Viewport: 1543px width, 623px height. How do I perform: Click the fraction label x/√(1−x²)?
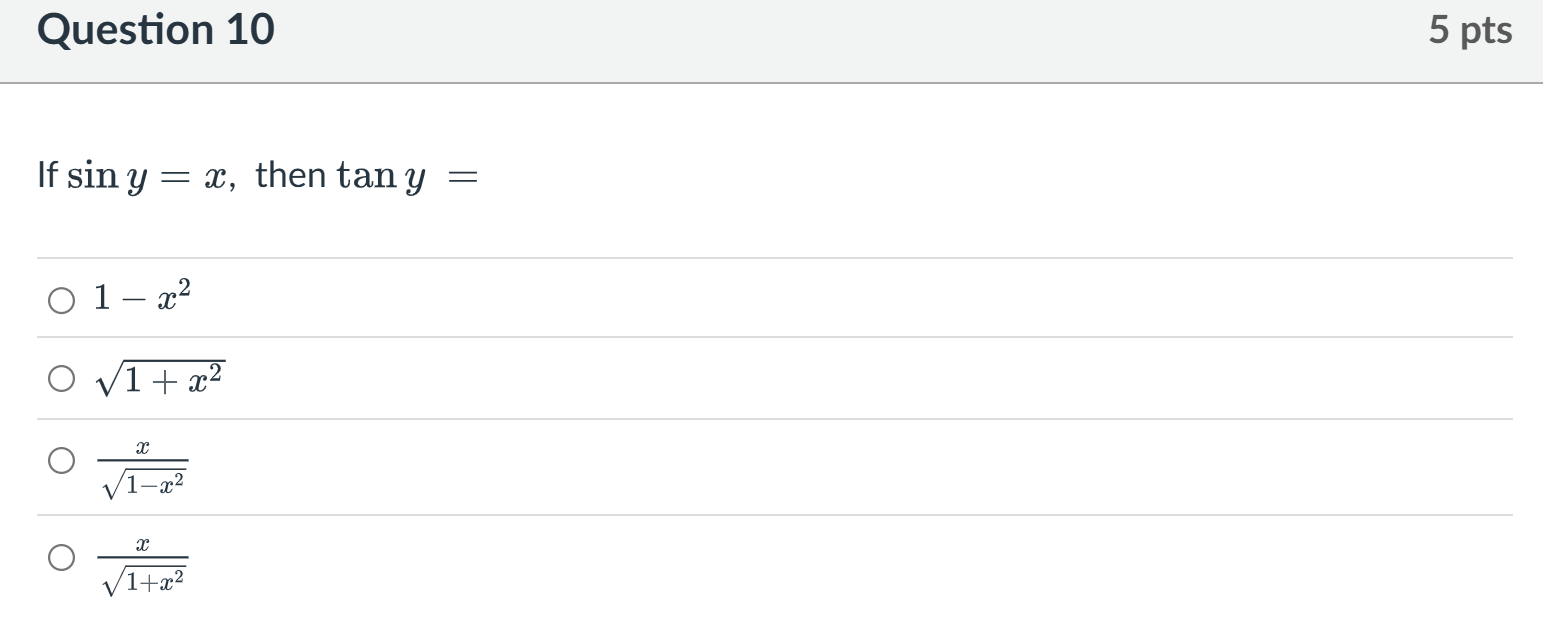click(x=142, y=470)
